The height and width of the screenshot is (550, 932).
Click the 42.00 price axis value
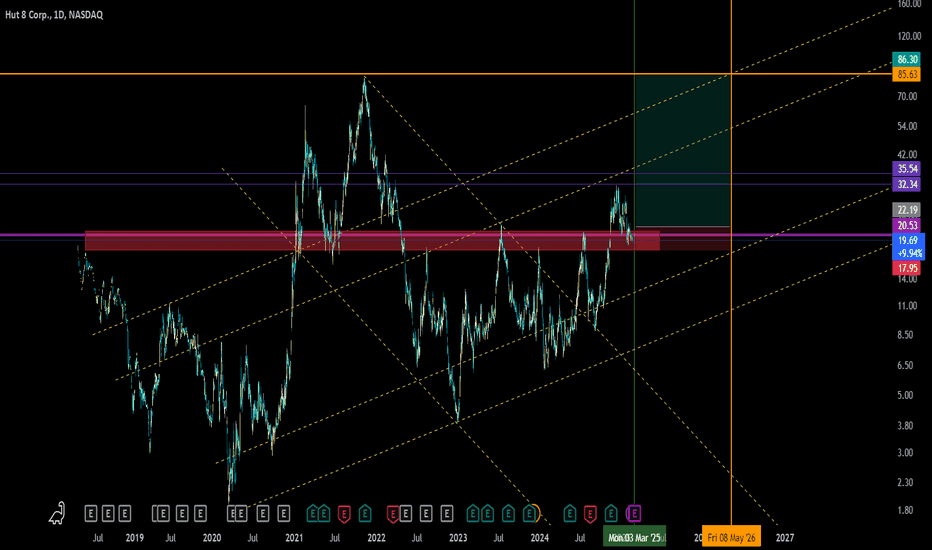tap(907, 155)
